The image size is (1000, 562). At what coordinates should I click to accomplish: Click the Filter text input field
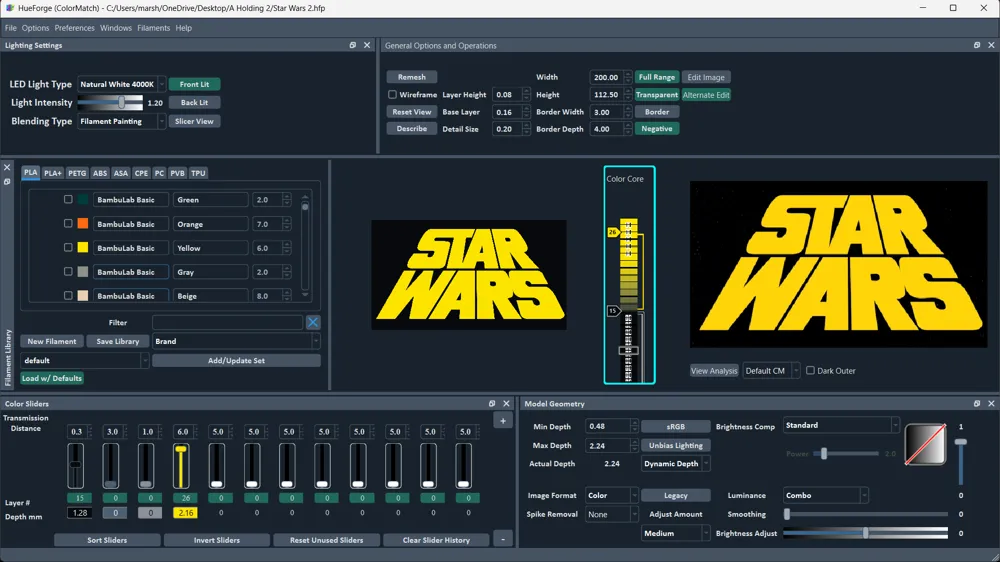point(228,323)
